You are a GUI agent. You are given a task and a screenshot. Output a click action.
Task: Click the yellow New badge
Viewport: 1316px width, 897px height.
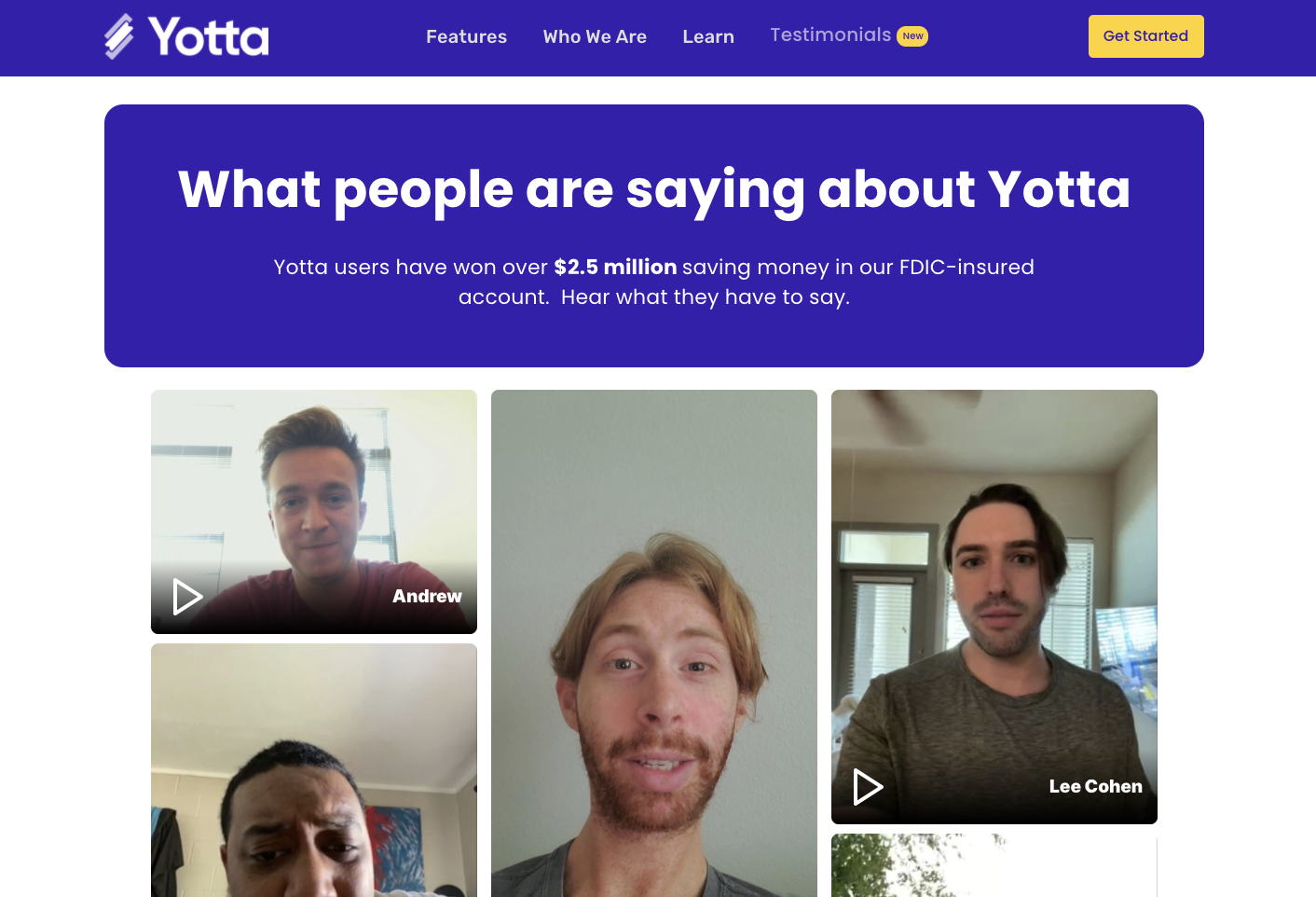point(912,36)
